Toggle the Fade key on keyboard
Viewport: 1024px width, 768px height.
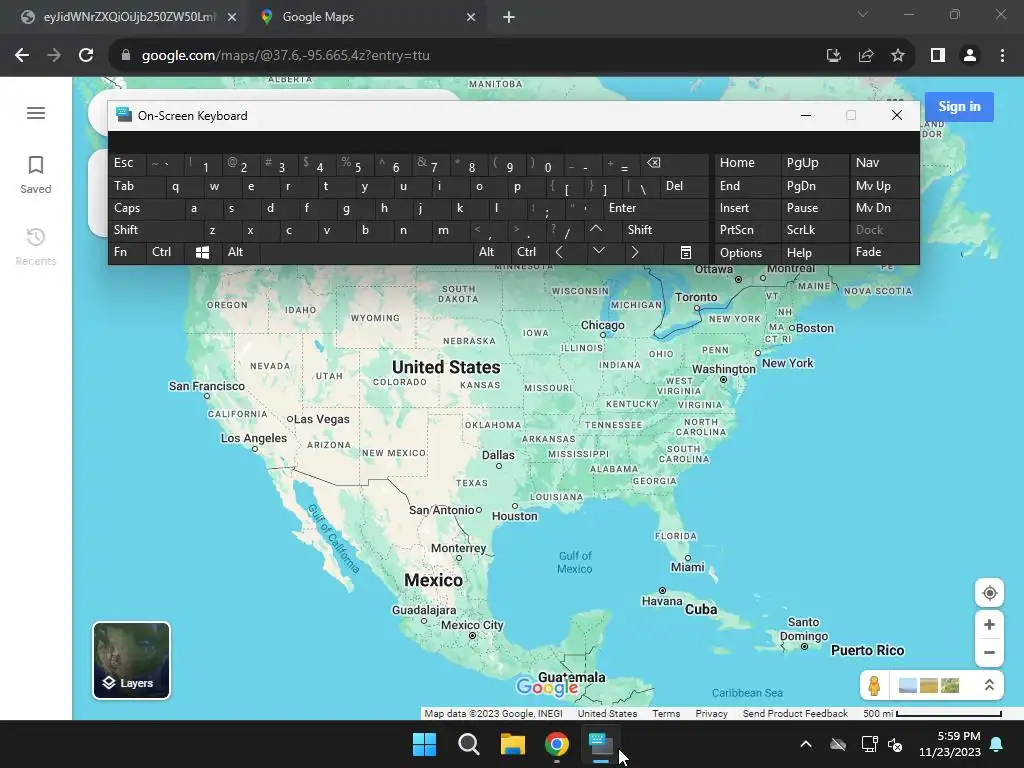tap(884, 252)
